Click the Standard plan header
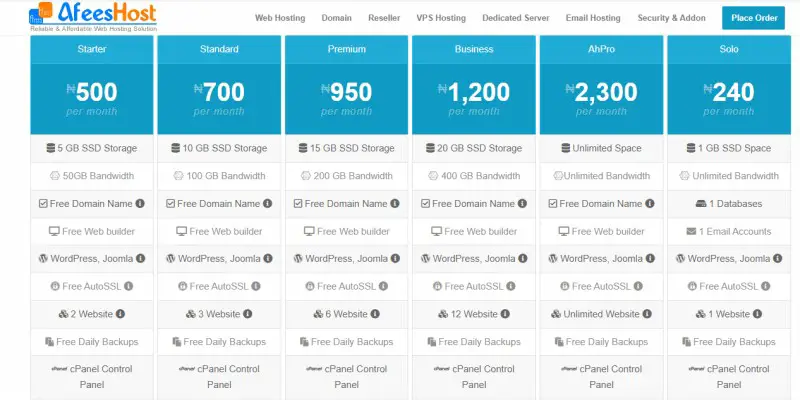The image size is (800, 400). tap(219, 49)
